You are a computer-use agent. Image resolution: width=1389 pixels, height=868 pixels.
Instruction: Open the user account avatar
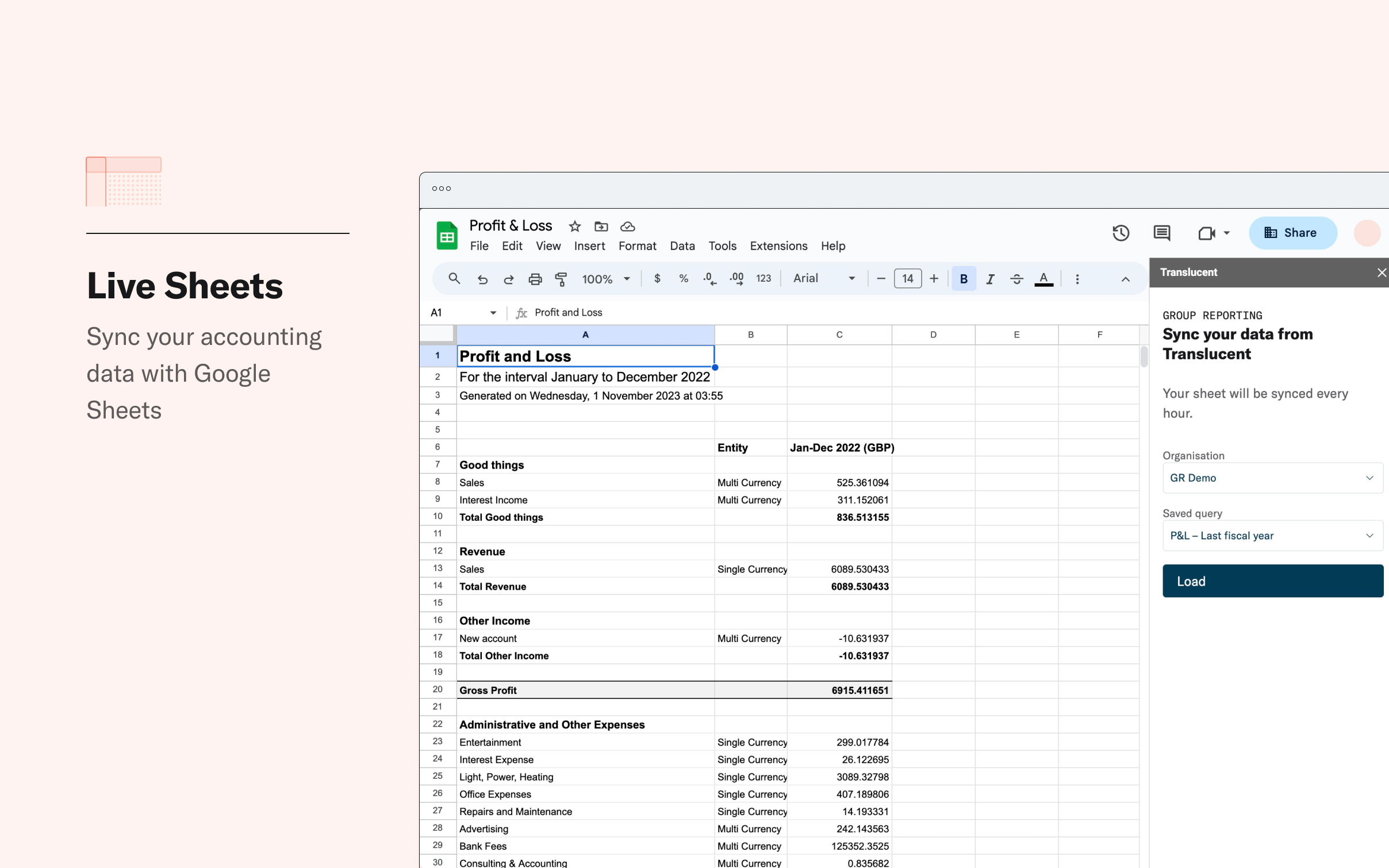click(1367, 233)
